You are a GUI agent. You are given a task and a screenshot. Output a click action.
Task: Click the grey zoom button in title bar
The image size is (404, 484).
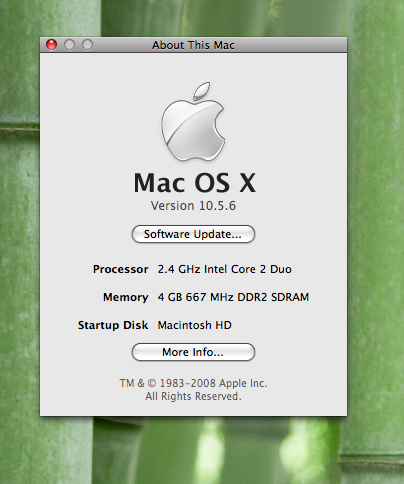[87, 44]
